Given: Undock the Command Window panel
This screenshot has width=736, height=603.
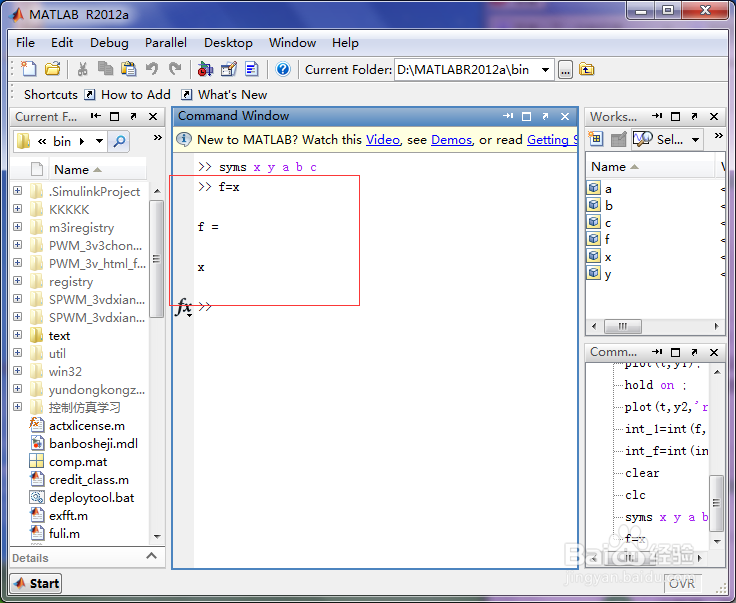Looking at the screenshot, I should tap(545, 116).
